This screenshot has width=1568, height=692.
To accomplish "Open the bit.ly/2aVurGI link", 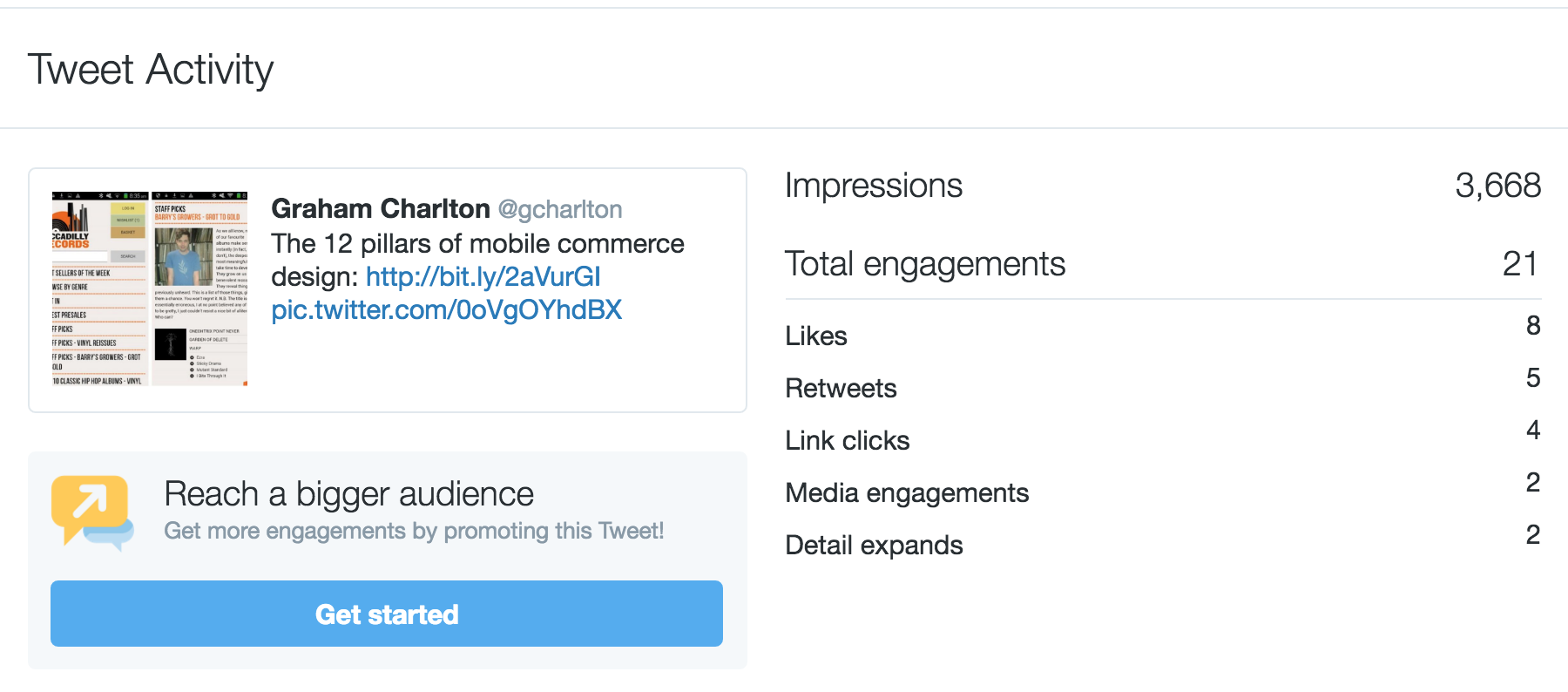I will pyautogui.click(x=483, y=277).
